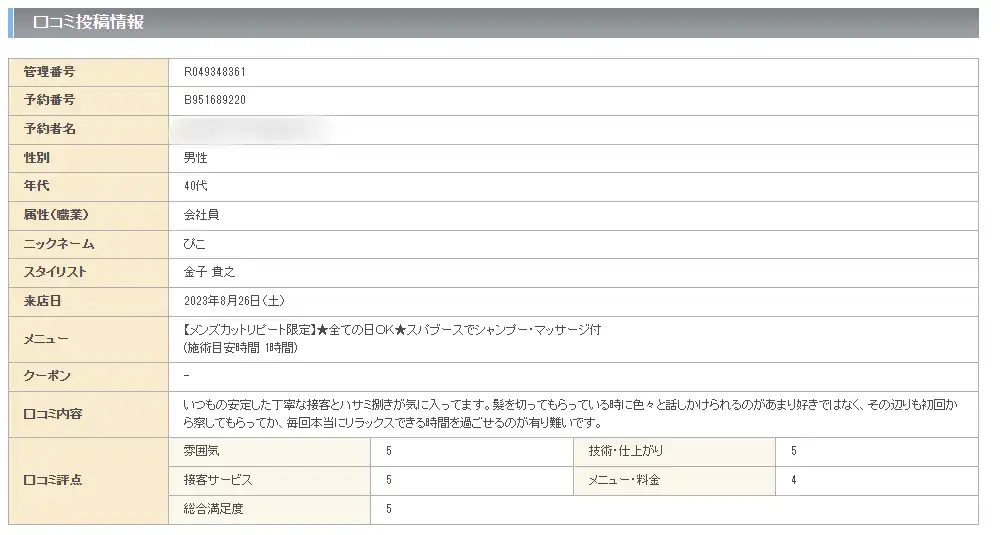Click the ニックネーム row label
This screenshot has height=535, width=1000.
click(59, 244)
